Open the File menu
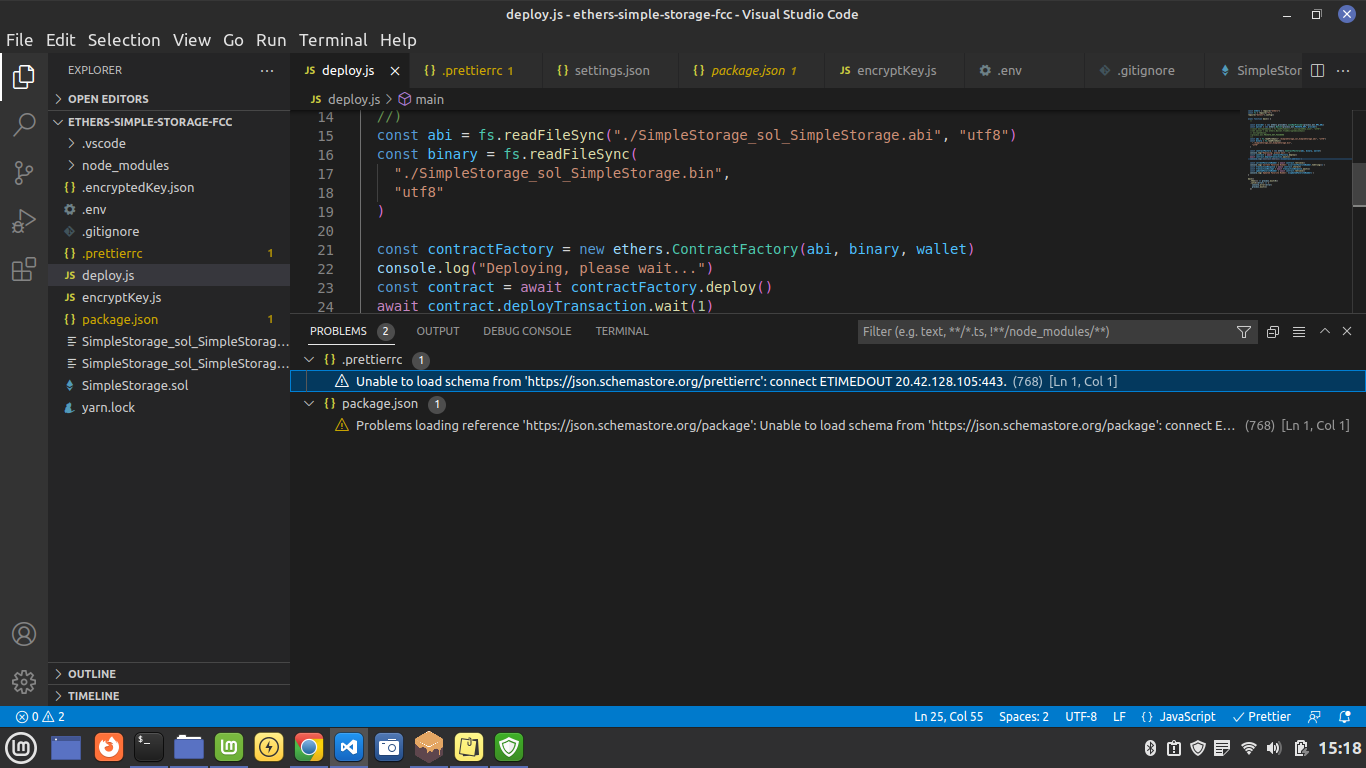Viewport: 1366px width, 768px height. 20,40
